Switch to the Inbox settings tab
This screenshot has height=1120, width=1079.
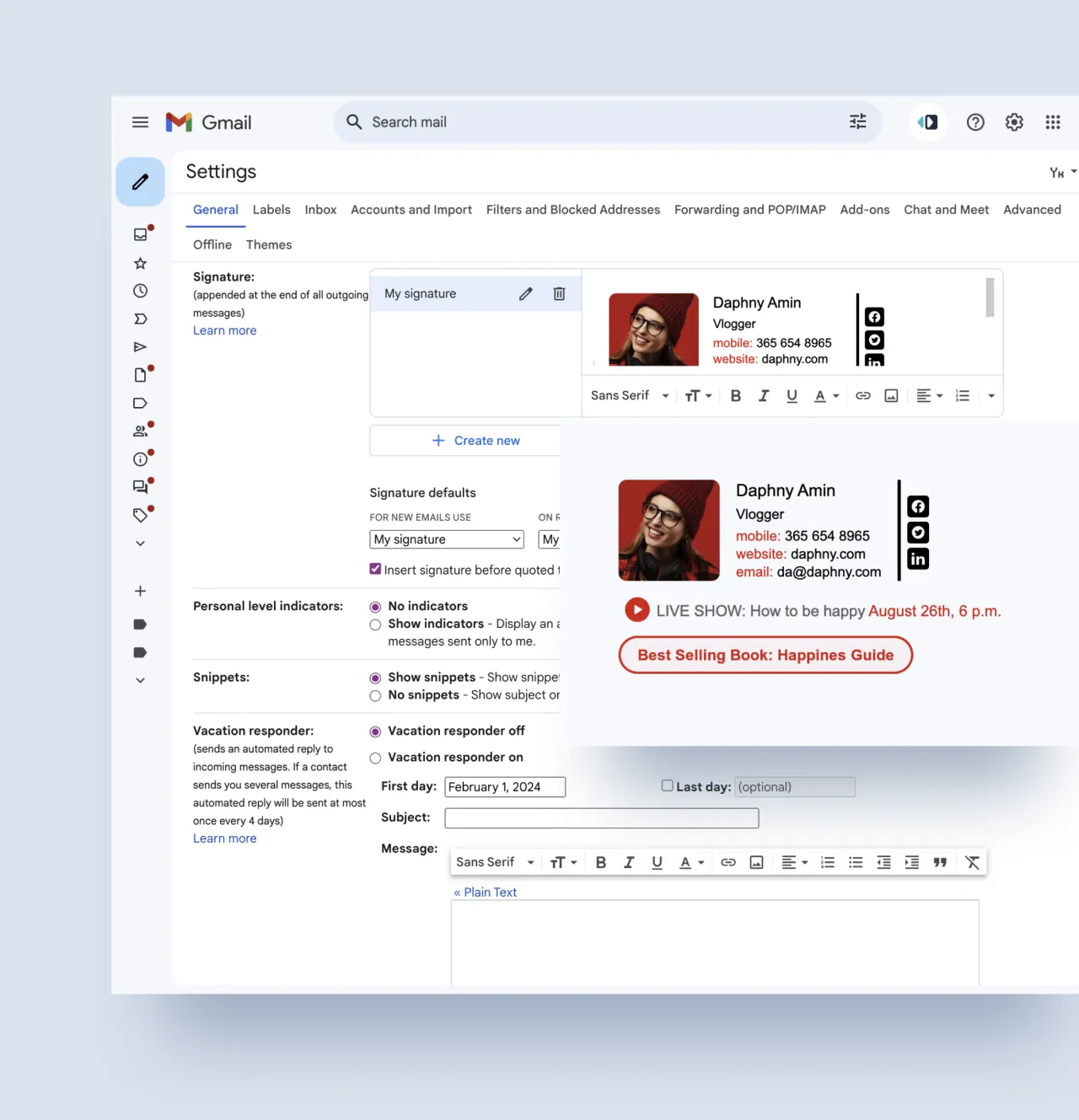(x=320, y=210)
